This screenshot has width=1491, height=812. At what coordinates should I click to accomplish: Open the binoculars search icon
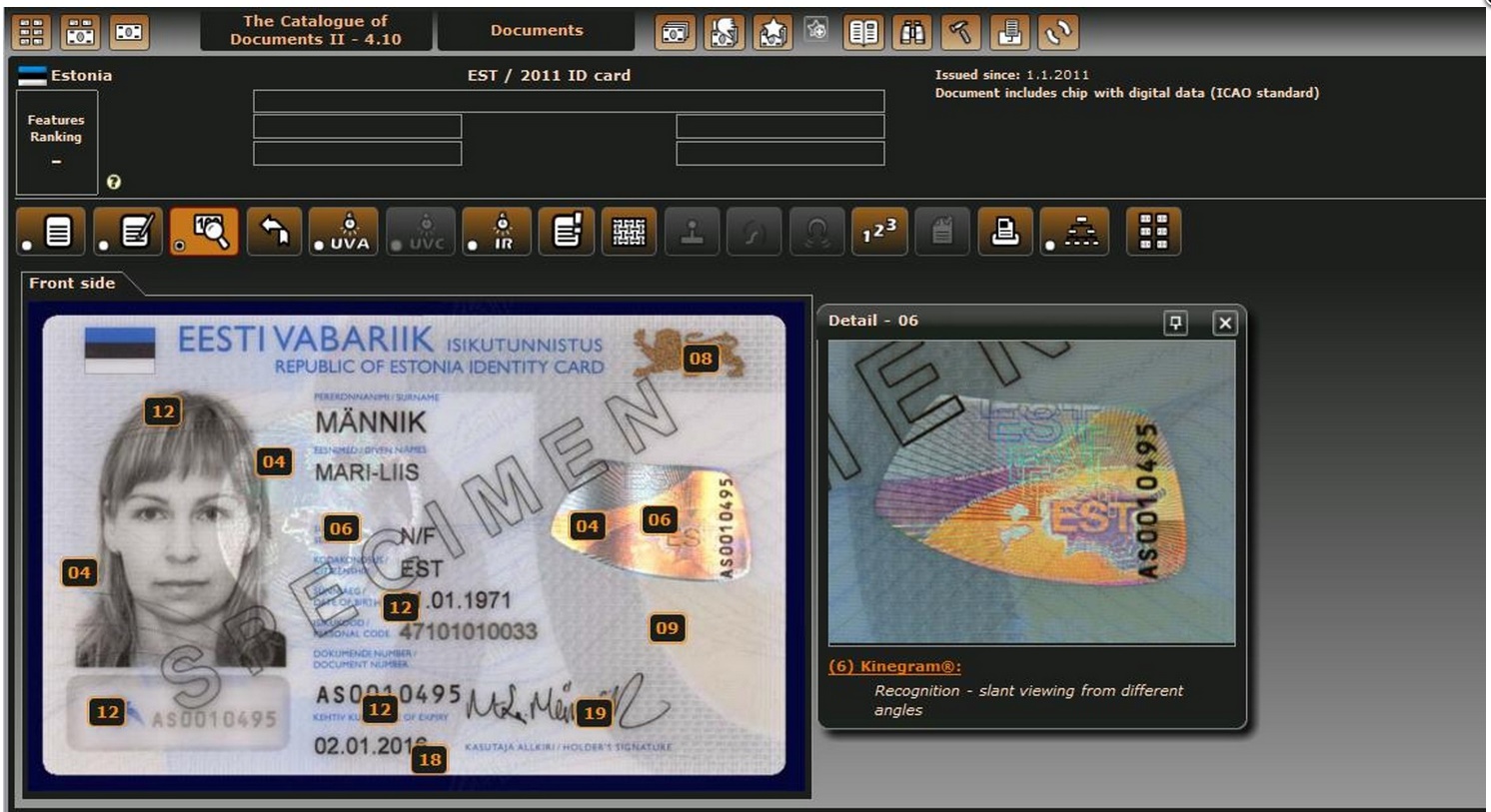pyautogui.click(x=912, y=32)
